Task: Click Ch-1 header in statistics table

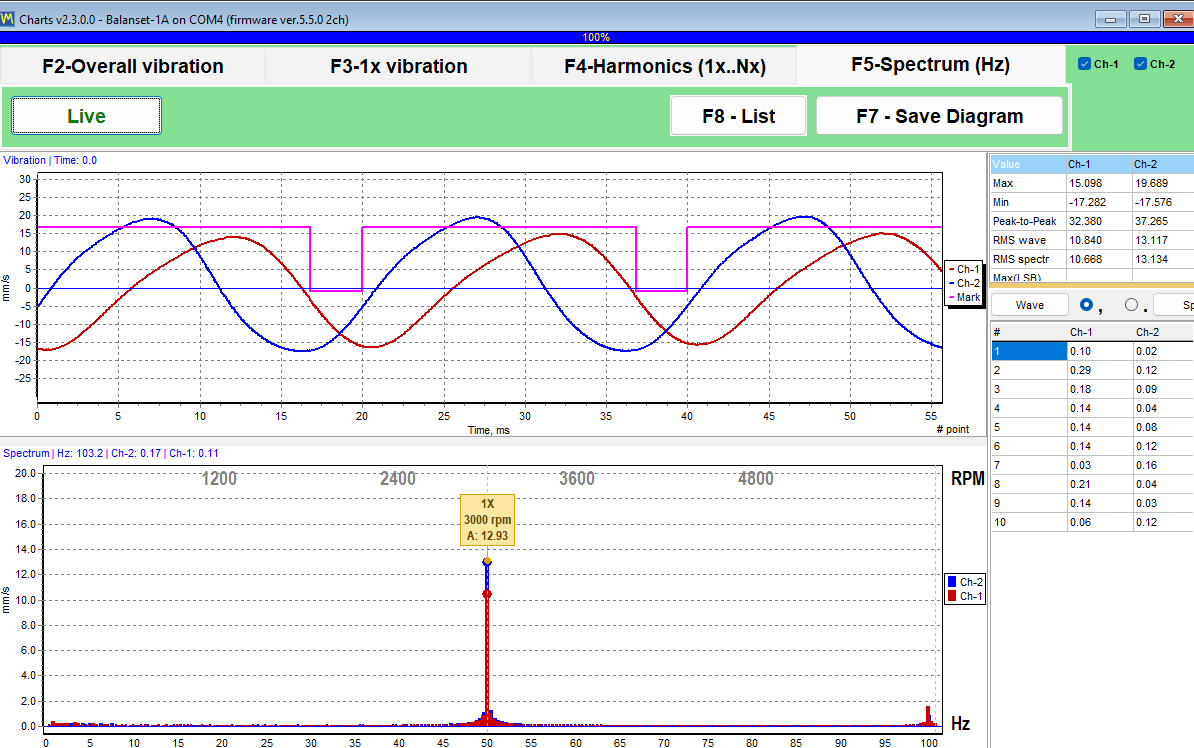Action: (1099, 164)
